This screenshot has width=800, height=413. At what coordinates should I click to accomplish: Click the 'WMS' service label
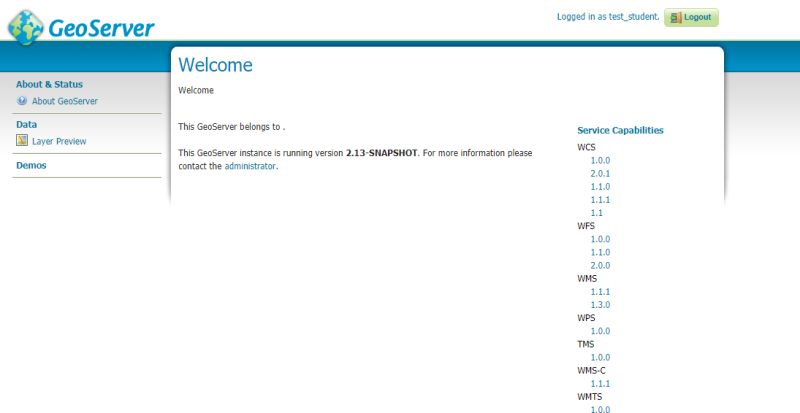(587, 279)
